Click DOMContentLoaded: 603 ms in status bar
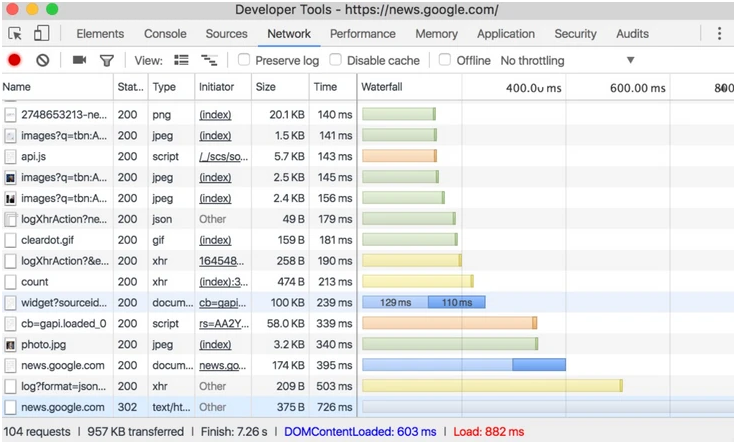Viewport: 737px width, 444px height. point(360,432)
